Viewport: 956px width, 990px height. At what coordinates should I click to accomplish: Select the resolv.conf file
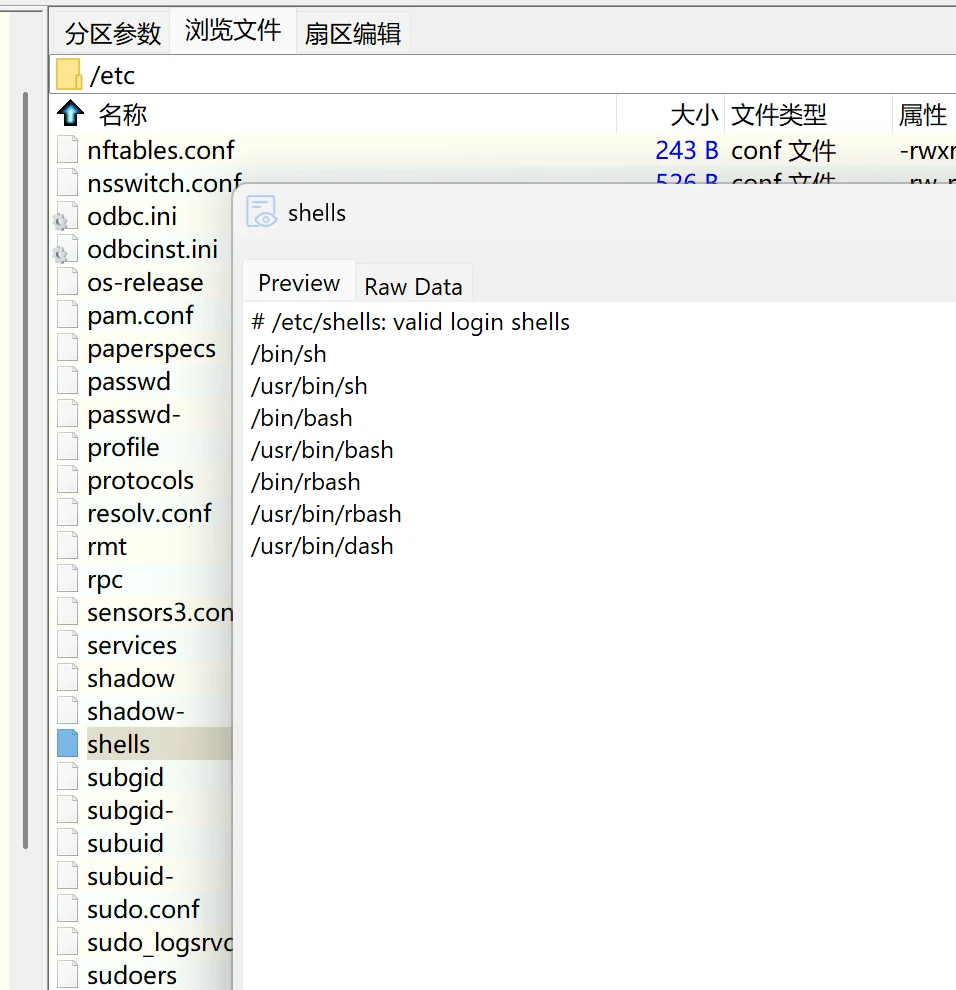coord(149,514)
